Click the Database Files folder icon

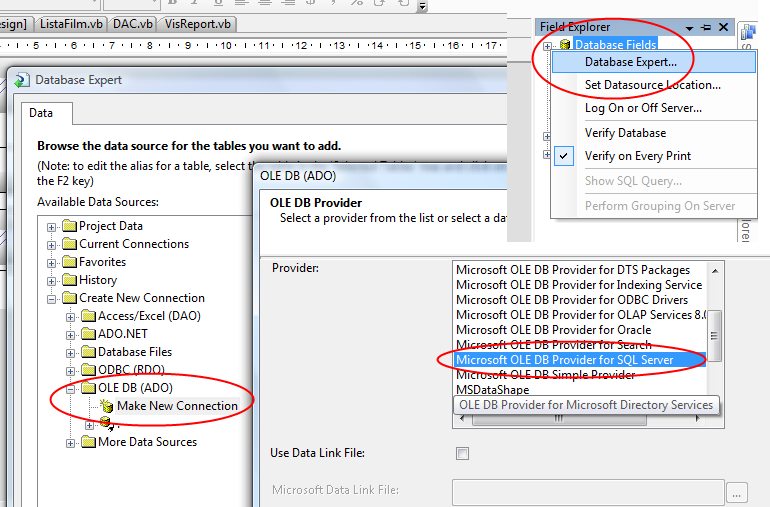[88, 352]
